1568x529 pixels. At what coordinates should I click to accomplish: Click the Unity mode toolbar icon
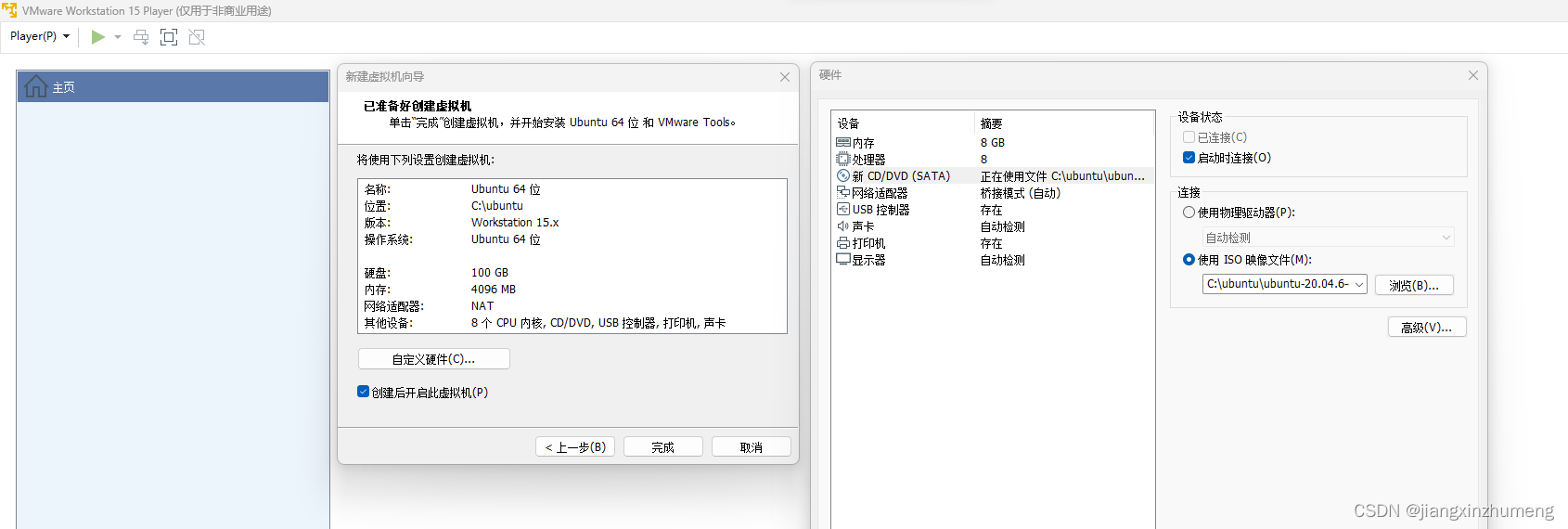point(197,37)
